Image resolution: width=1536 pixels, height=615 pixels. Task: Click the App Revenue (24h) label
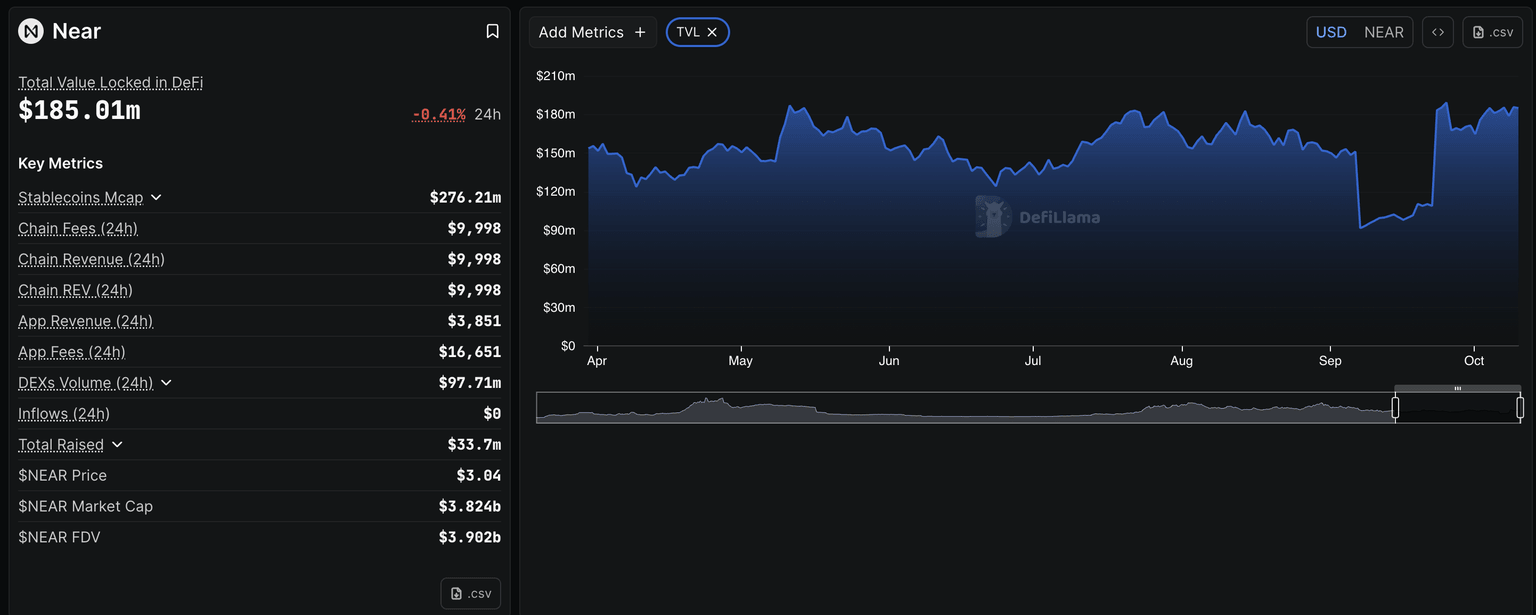tap(85, 321)
